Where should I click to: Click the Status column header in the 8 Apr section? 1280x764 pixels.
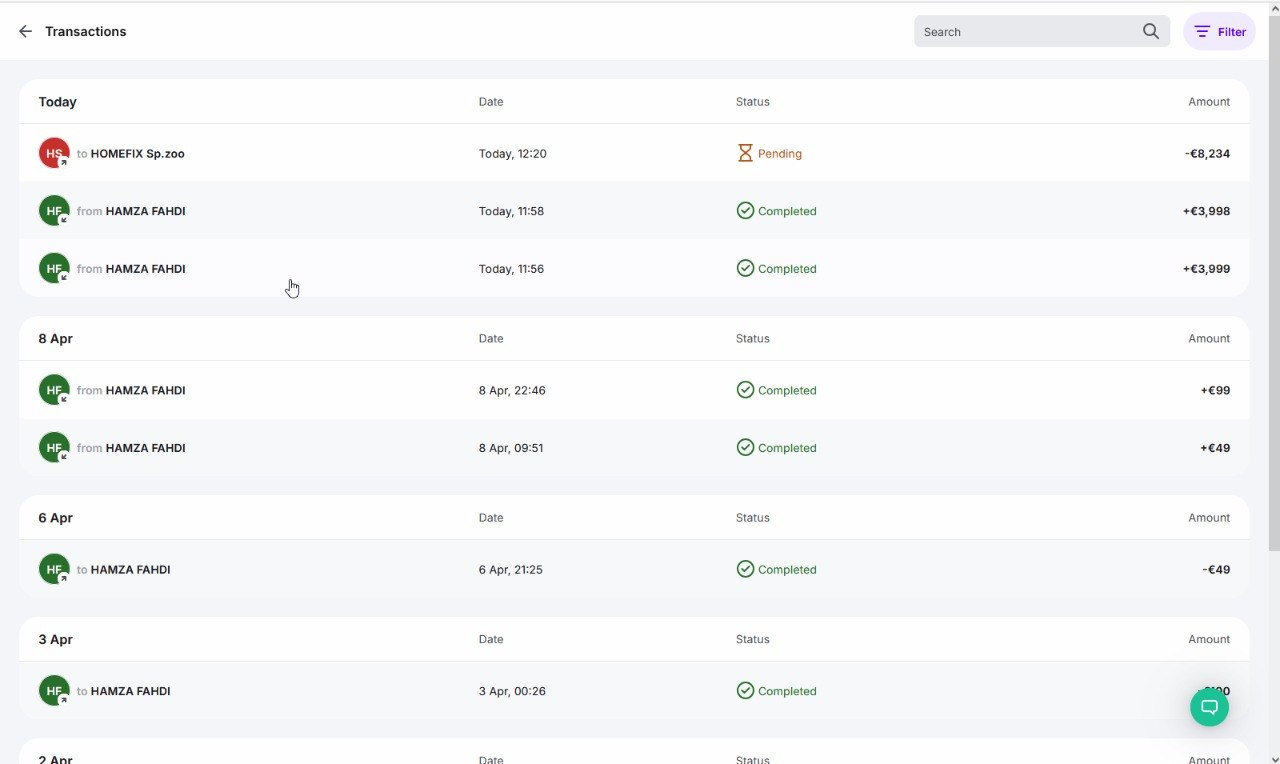click(x=752, y=339)
